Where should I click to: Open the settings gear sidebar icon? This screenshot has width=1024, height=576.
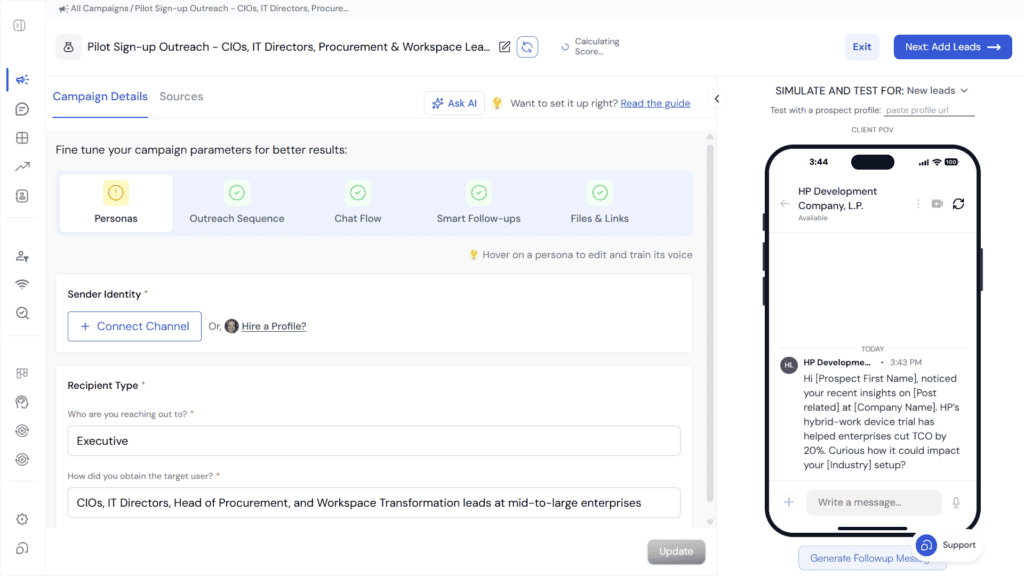[22, 519]
